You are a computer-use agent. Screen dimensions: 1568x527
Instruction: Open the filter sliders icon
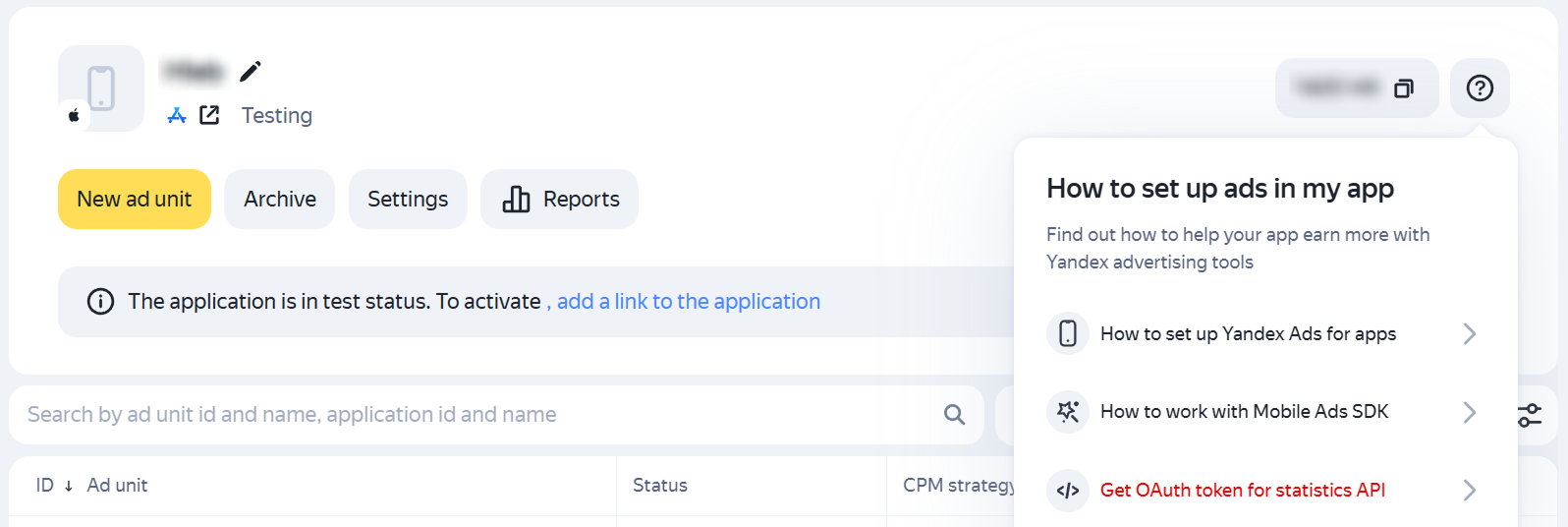coord(1530,415)
